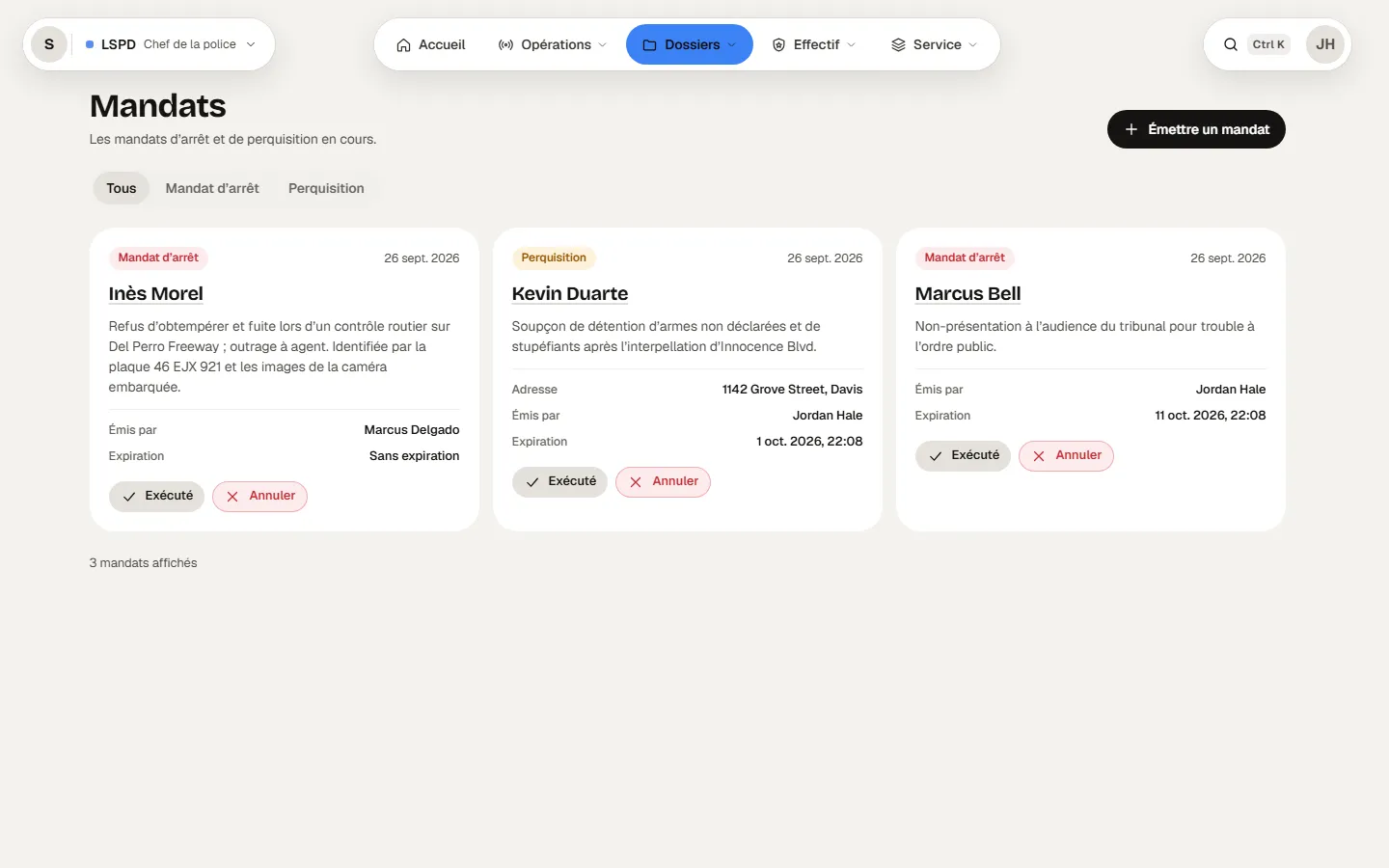Mark Inès Morel warrant as Exécuté
This screenshot has height=868, width=1389.
coord(156,496)
